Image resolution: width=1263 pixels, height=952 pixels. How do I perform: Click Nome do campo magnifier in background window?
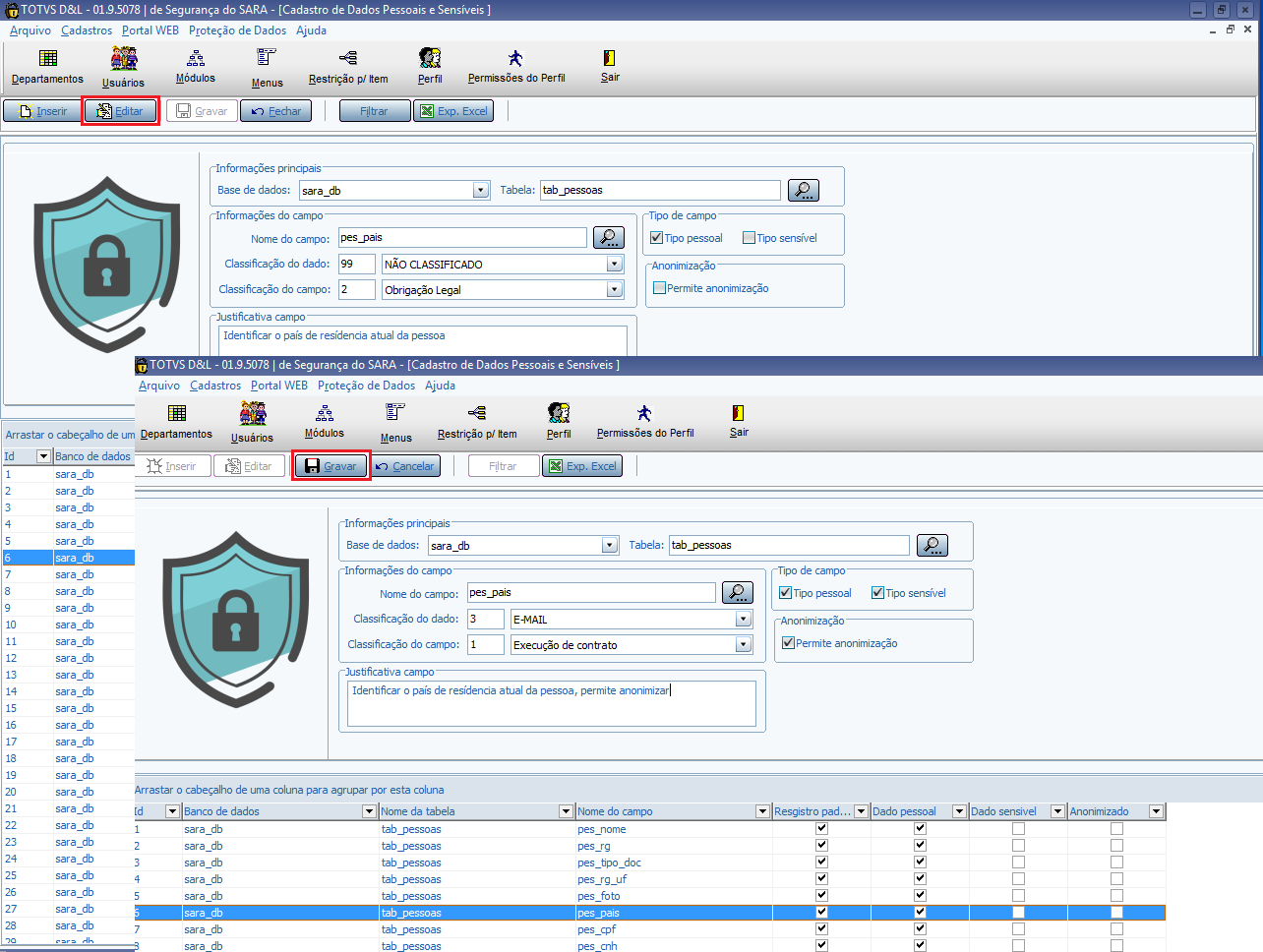pos(609,237)
